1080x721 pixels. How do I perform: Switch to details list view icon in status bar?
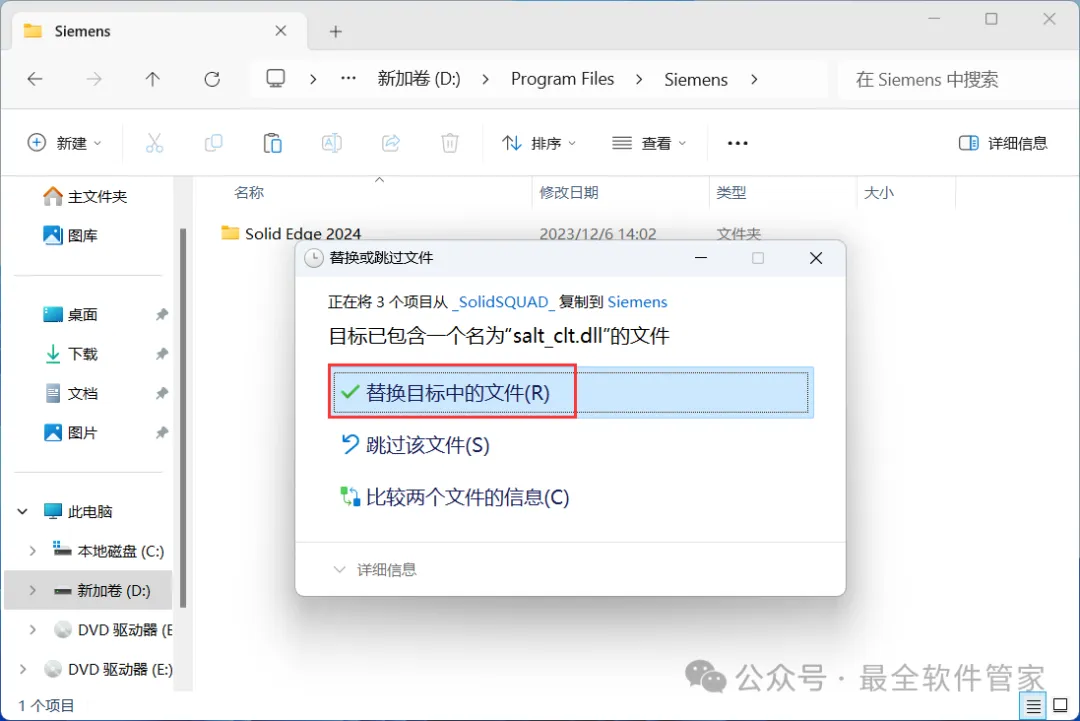click(x=1033, y=706)
